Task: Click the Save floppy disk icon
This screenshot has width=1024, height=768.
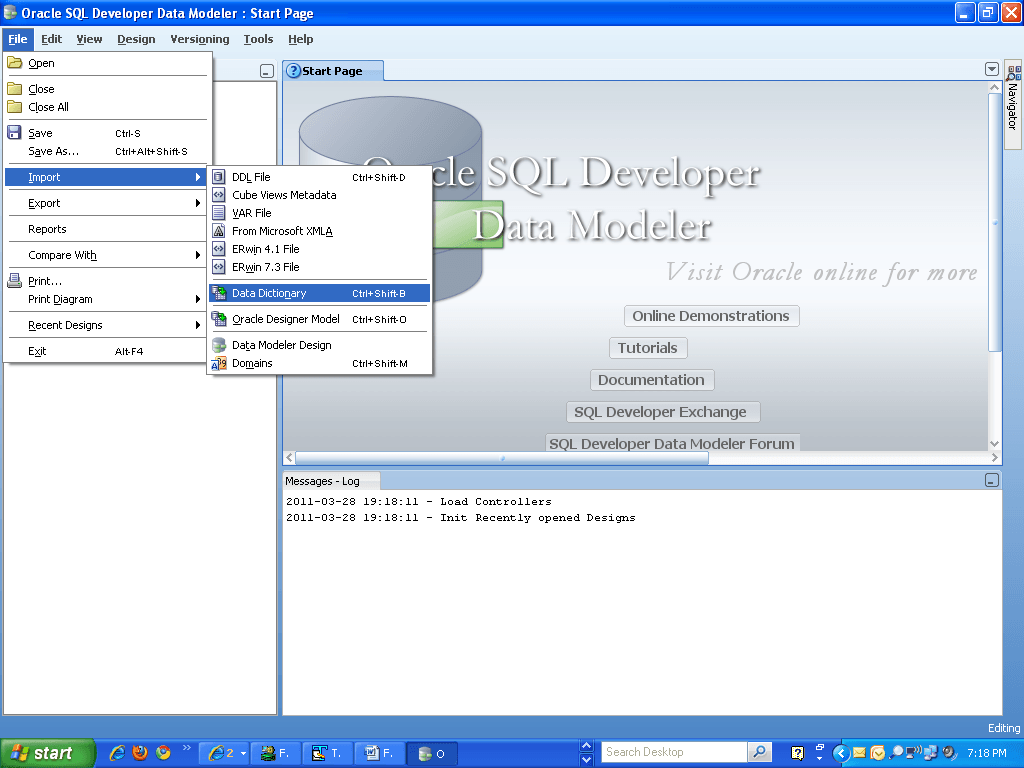Action: [x=14, y=133]
